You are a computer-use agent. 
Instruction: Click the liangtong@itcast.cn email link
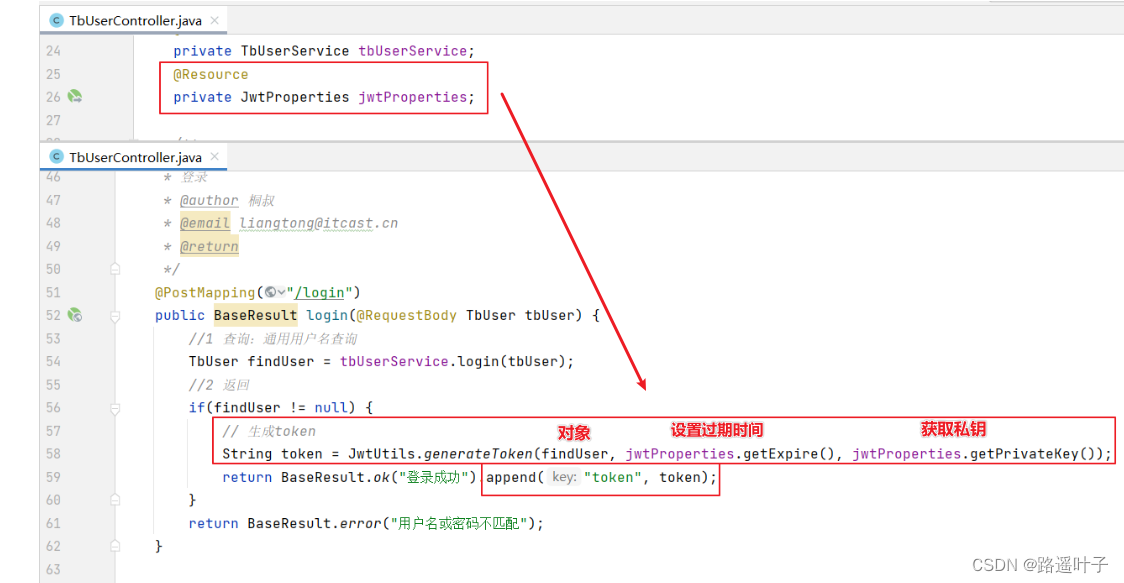click(x=318, y=223)
